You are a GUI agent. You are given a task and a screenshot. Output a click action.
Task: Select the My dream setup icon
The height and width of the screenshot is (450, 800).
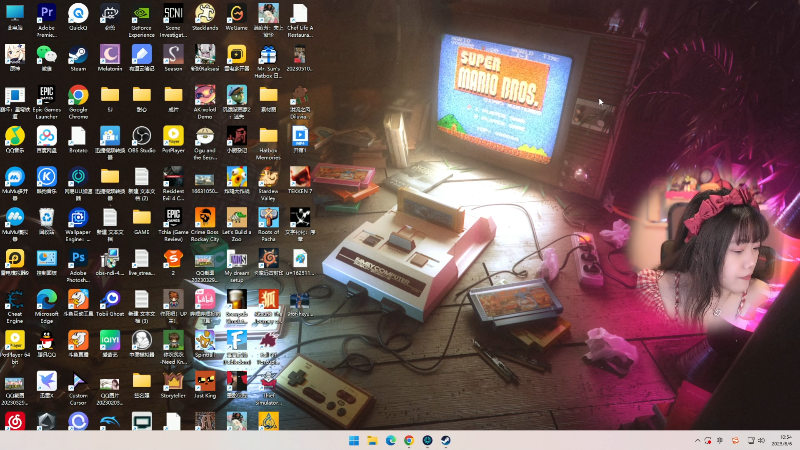click(236, 265)
